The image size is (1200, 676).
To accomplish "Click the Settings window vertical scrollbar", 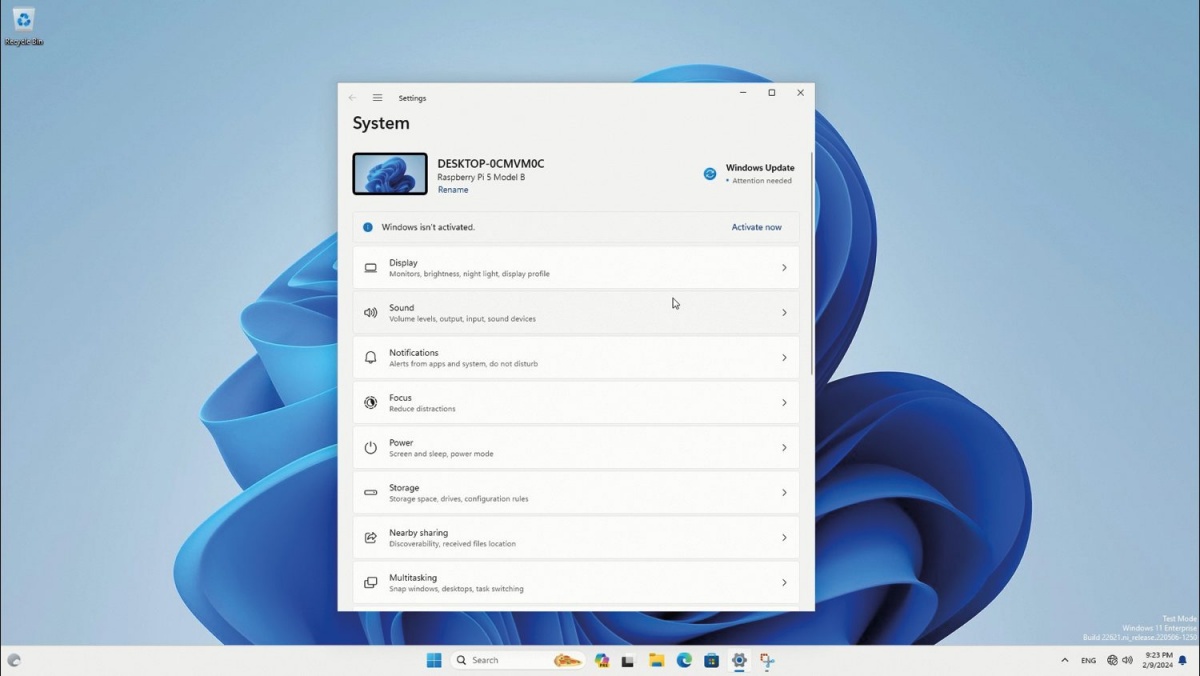I will (x=812, y=264).
